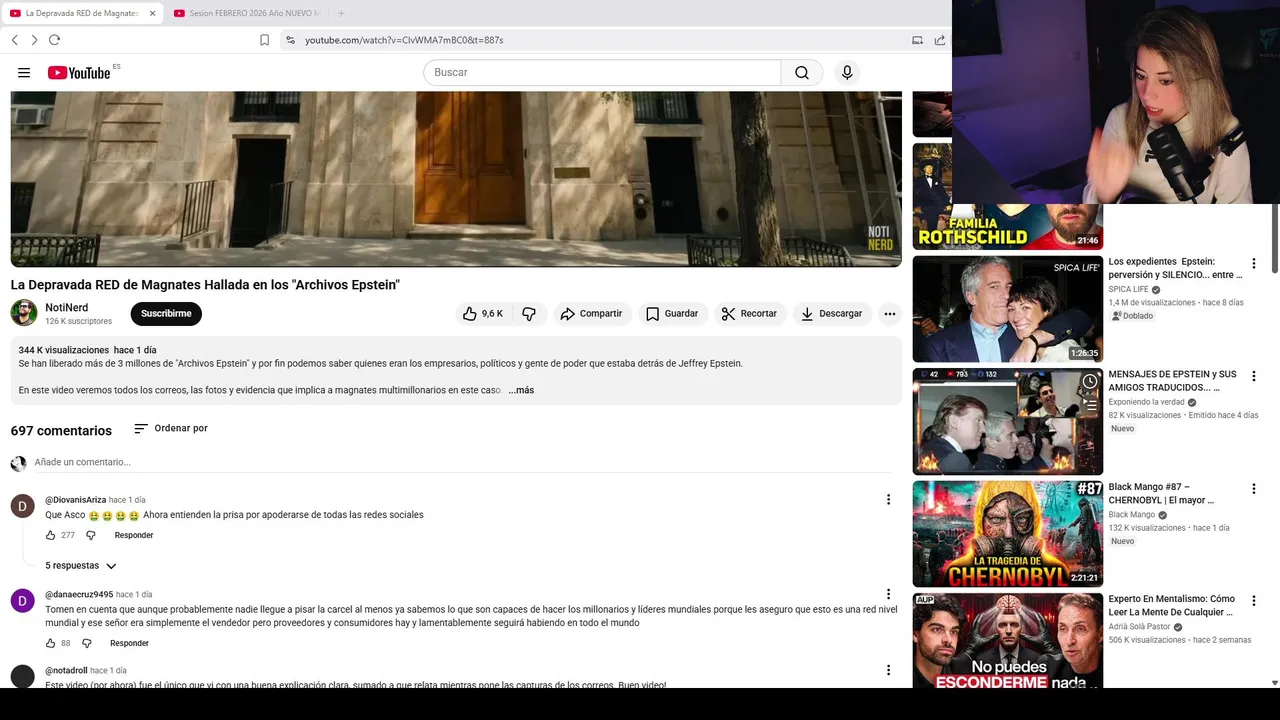The image size is (1280, 720).
Task: Switch to La Depravada RED browser tab
Action: click(82, 13)
